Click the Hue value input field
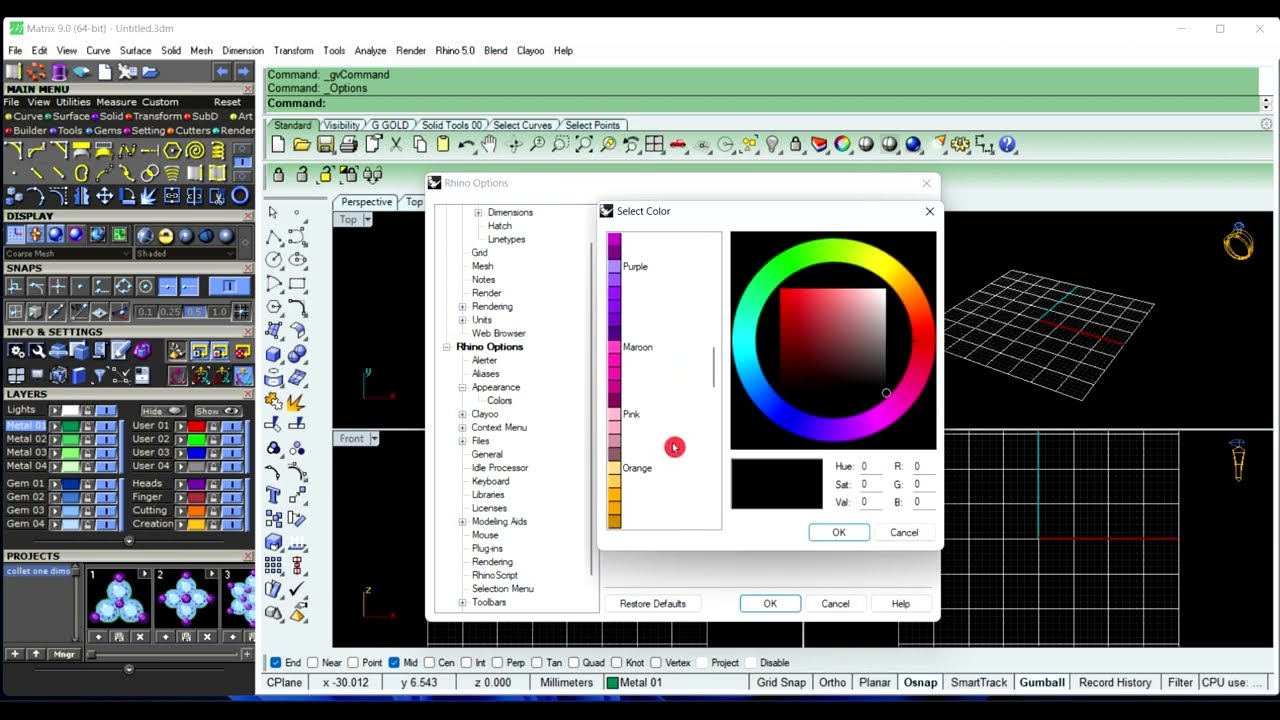Image resolution: width=1280 pixels, height=720 pixels. pos(871,466)
